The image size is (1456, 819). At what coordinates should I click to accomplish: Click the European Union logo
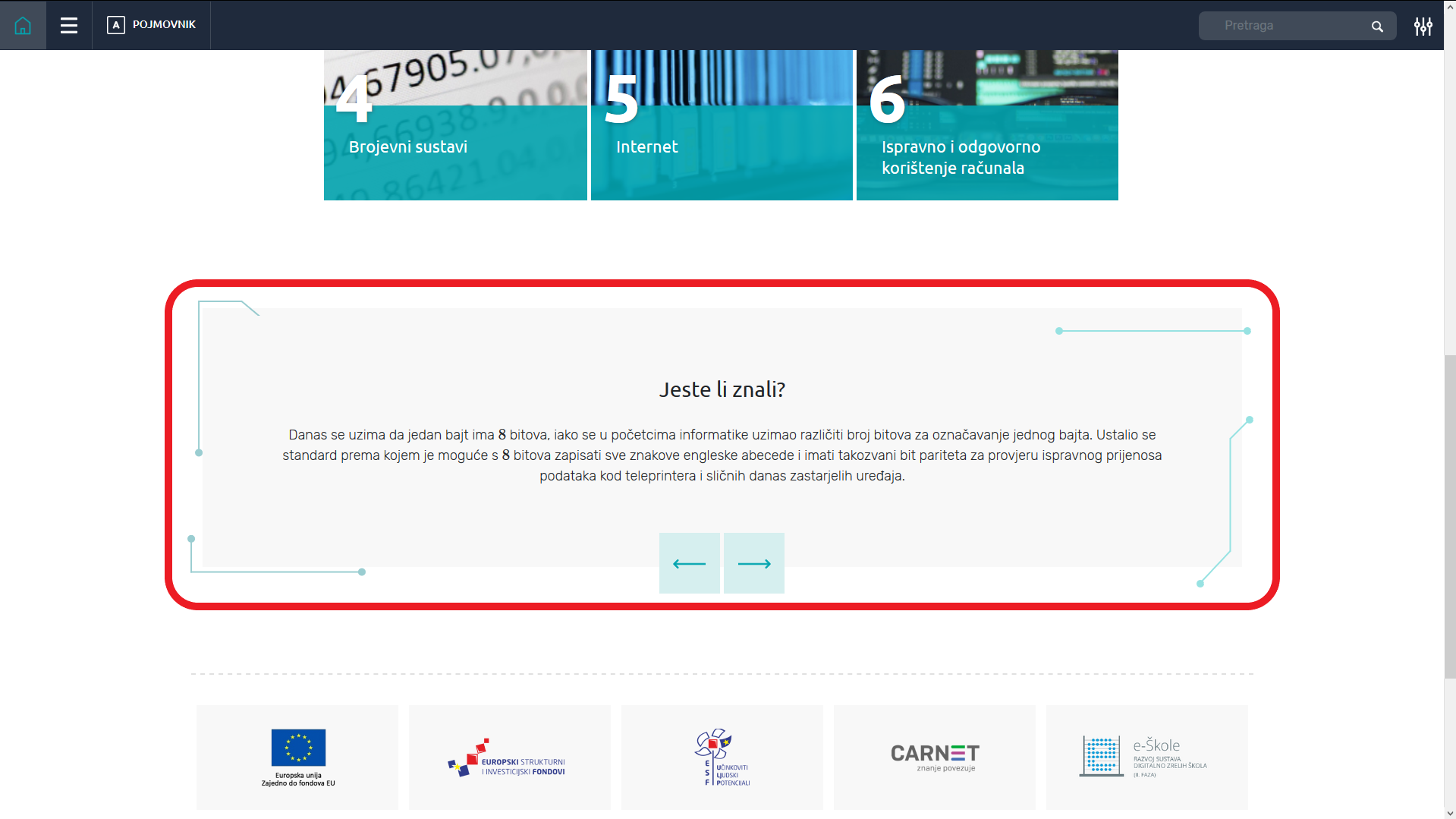point(297,757)
